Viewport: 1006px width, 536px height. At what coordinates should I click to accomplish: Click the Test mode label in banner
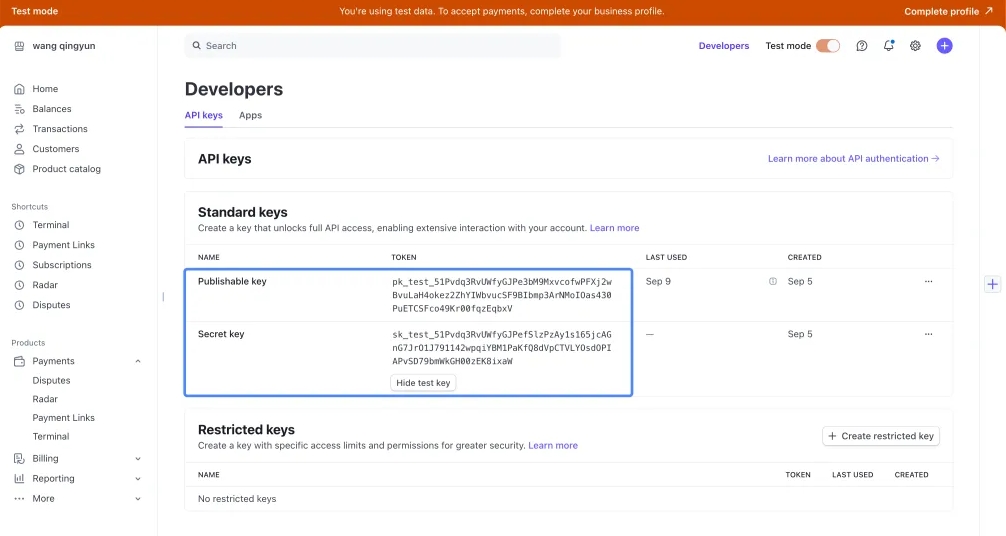35,12
